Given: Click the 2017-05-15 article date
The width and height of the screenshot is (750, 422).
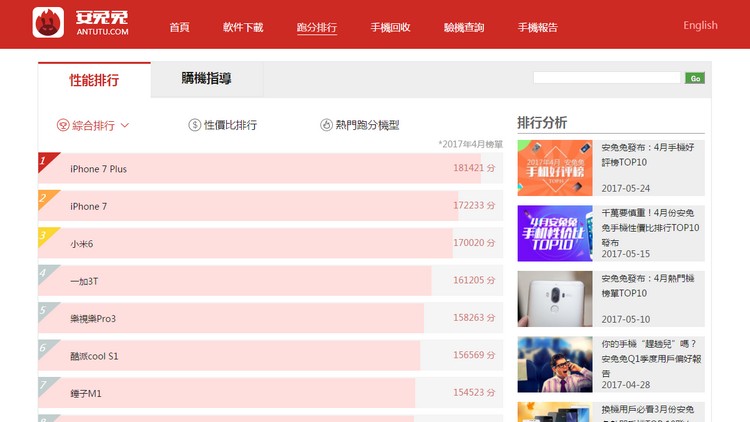Looking at the screenshot, I should point(626,254).
